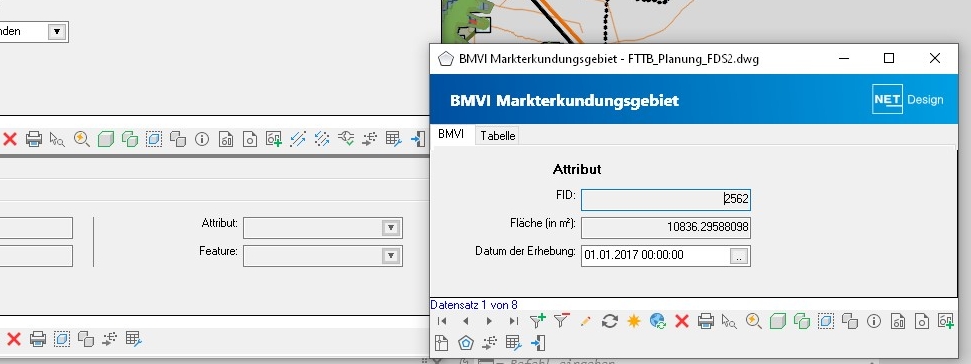Screen dimensions: 971x364
Task: Remove filter using funnel-minus icon
Action: 561,321
